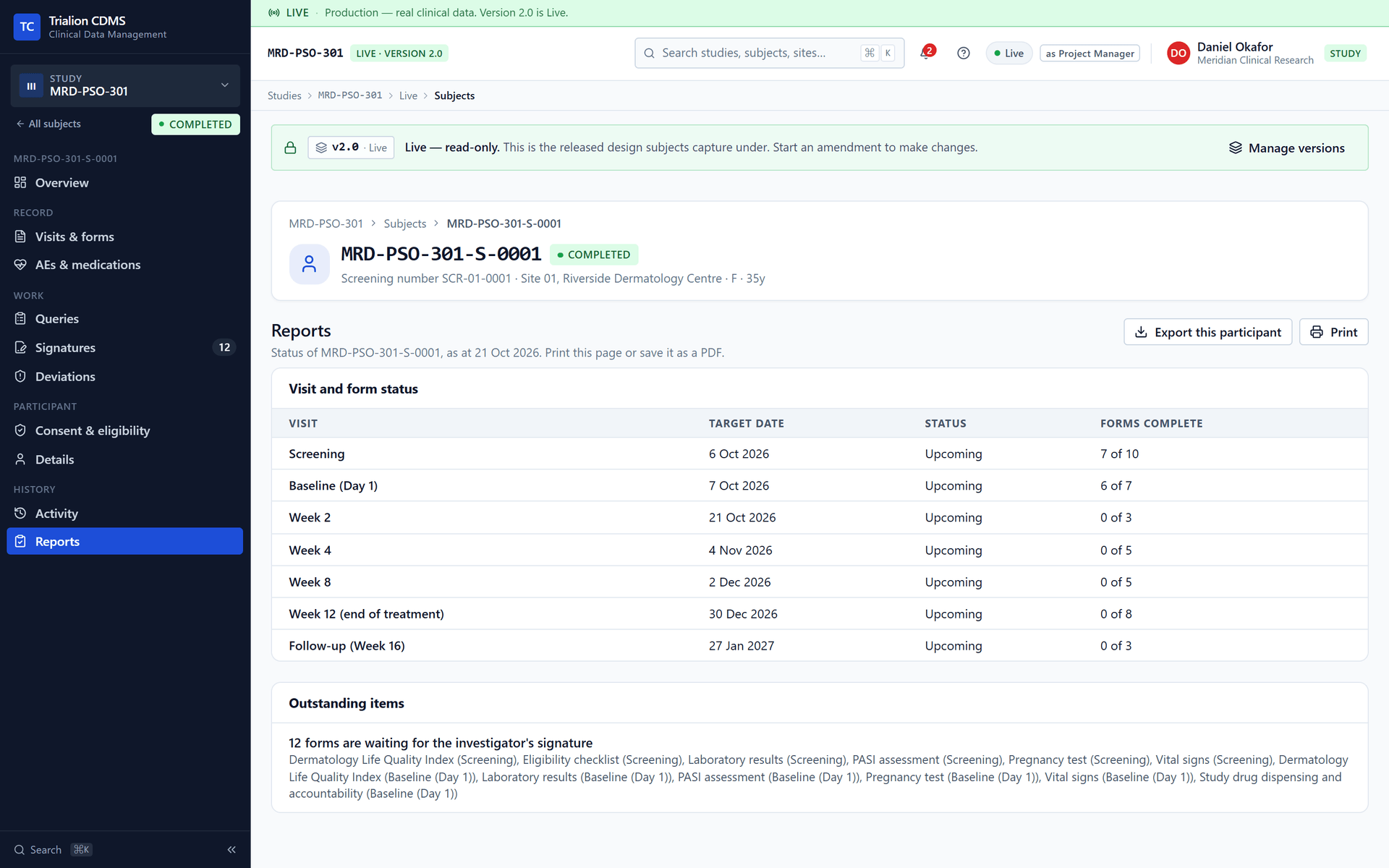Click the LIVE broadcast icon in top banner
The width and height of the screenshot is (1389, 868).
tap(274, 12)
